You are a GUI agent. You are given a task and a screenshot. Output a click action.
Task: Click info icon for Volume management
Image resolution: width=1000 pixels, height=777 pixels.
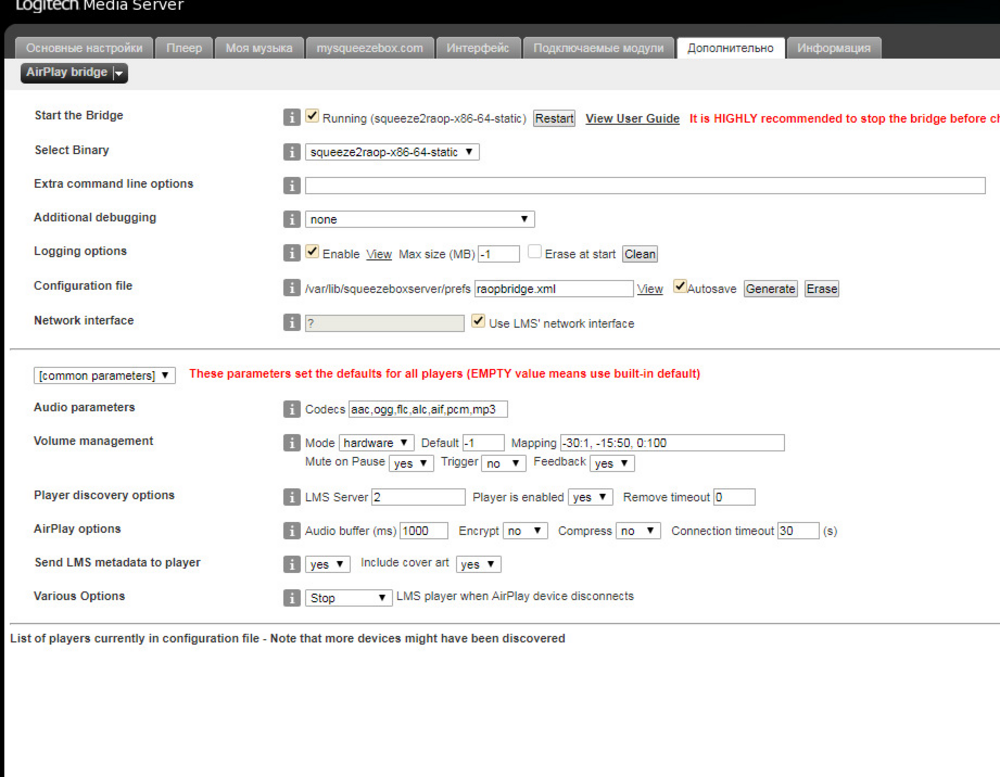pos(291,443)
